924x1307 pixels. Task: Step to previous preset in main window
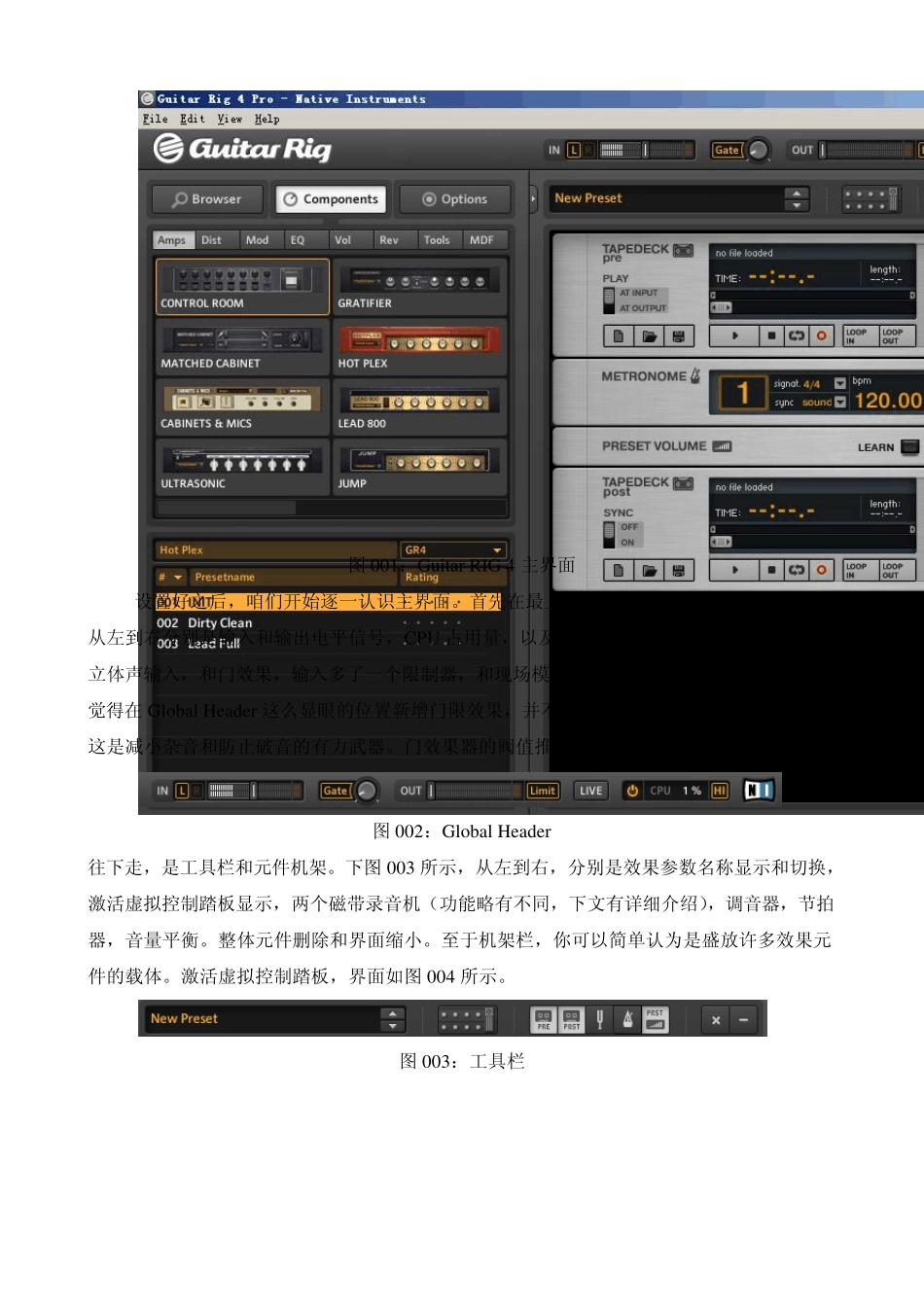(797, 193)
